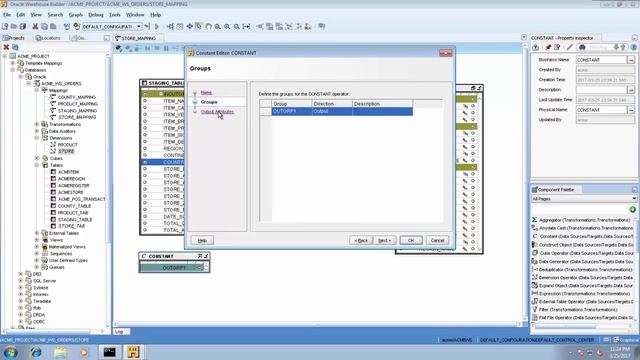Select the hand pan tool icon

coord(208,27)
